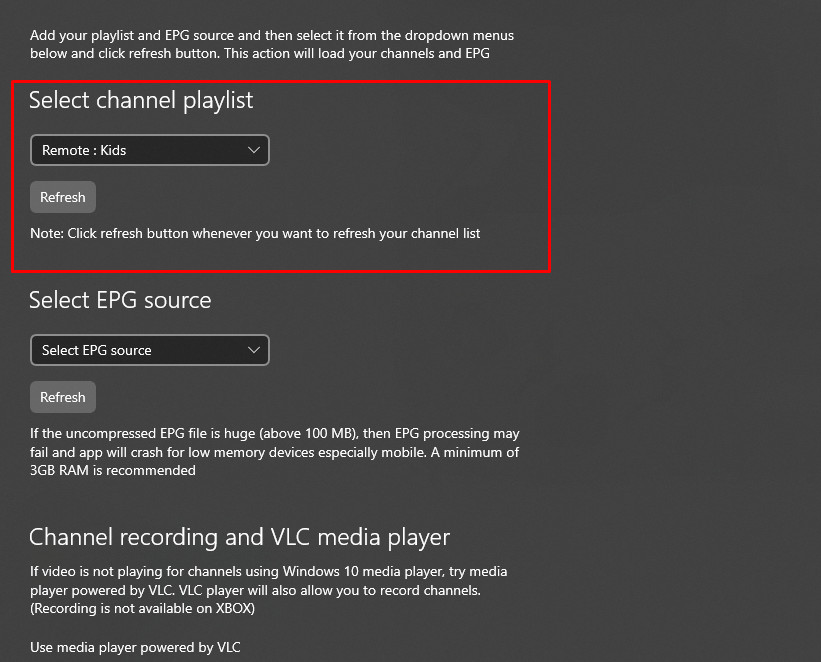This screenshot has height=662, width=821.
Task: Click the note about refreshing channel list
Action: (255, 234)
